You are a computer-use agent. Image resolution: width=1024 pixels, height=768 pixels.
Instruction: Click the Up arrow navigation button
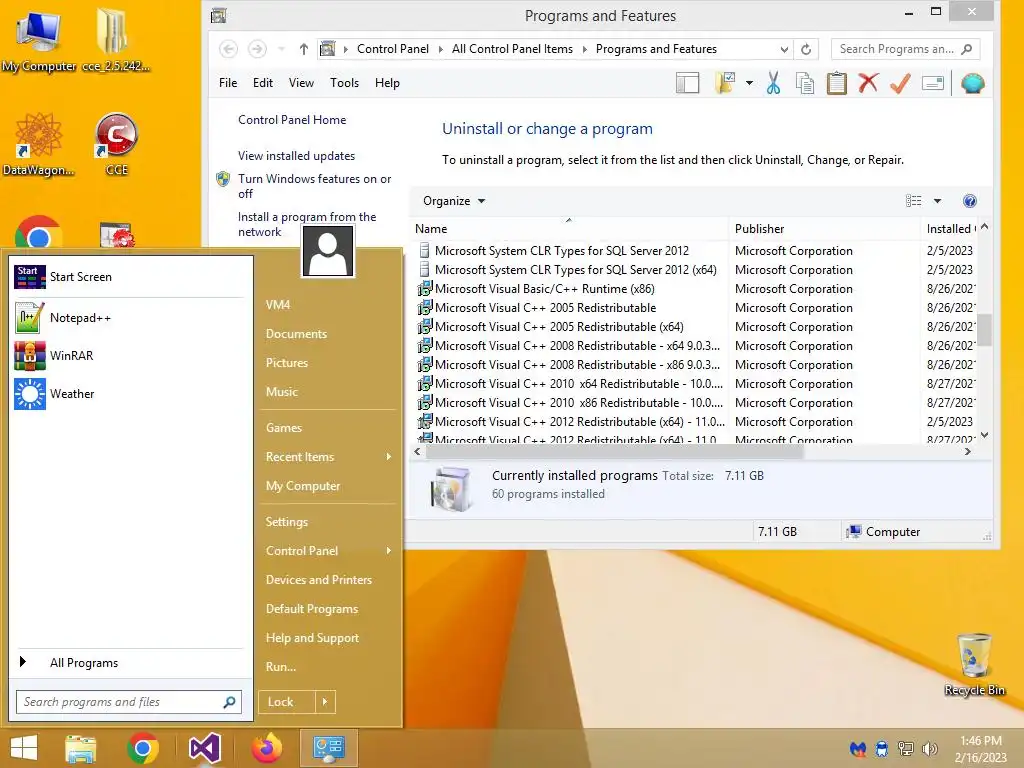(x=303, y=49)
